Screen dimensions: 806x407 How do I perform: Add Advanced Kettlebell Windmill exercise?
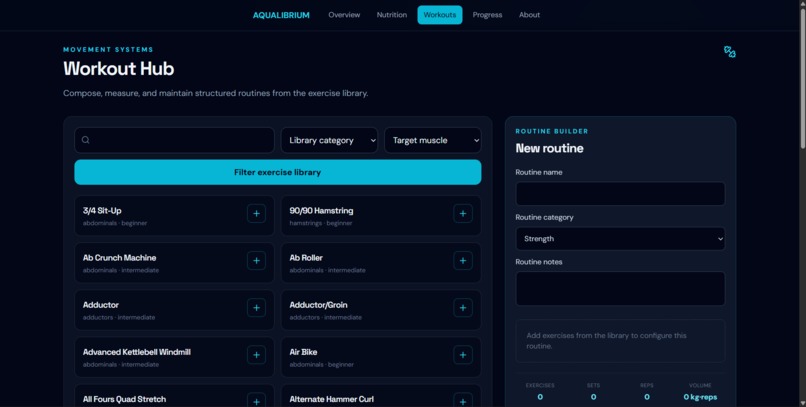[257, 355]
